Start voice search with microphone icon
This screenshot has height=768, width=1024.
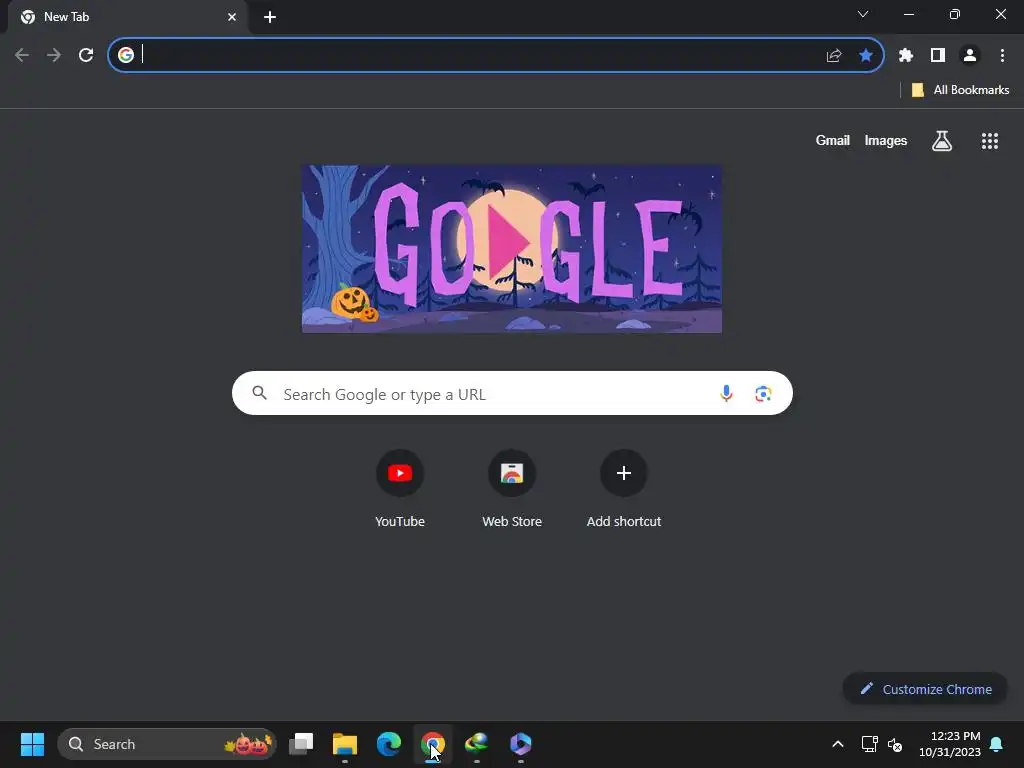(x=726, y=393)
